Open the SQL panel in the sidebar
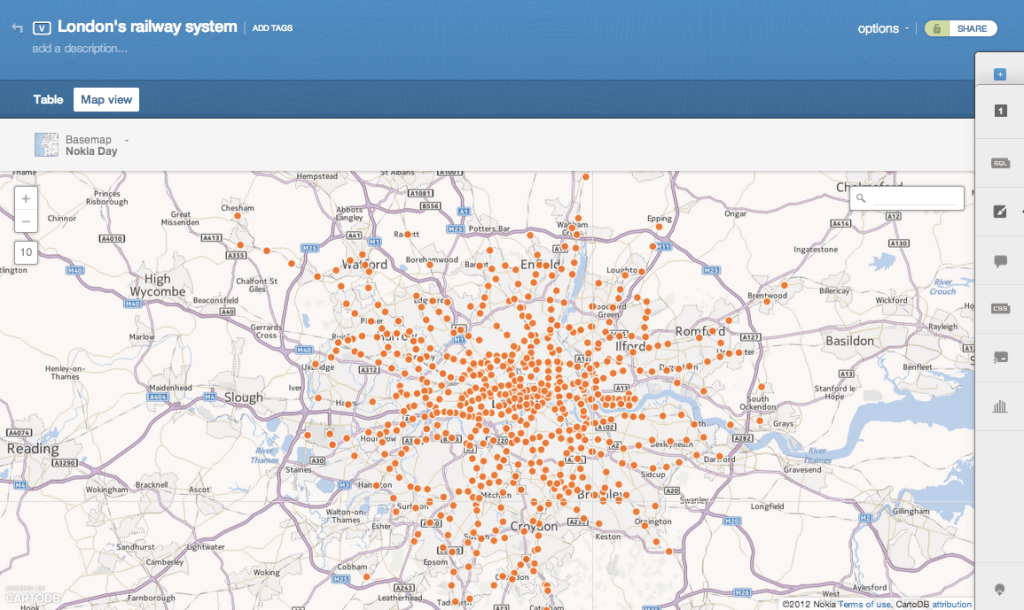The width and height of the screenshot is (1024, 610). click(999, 163)
